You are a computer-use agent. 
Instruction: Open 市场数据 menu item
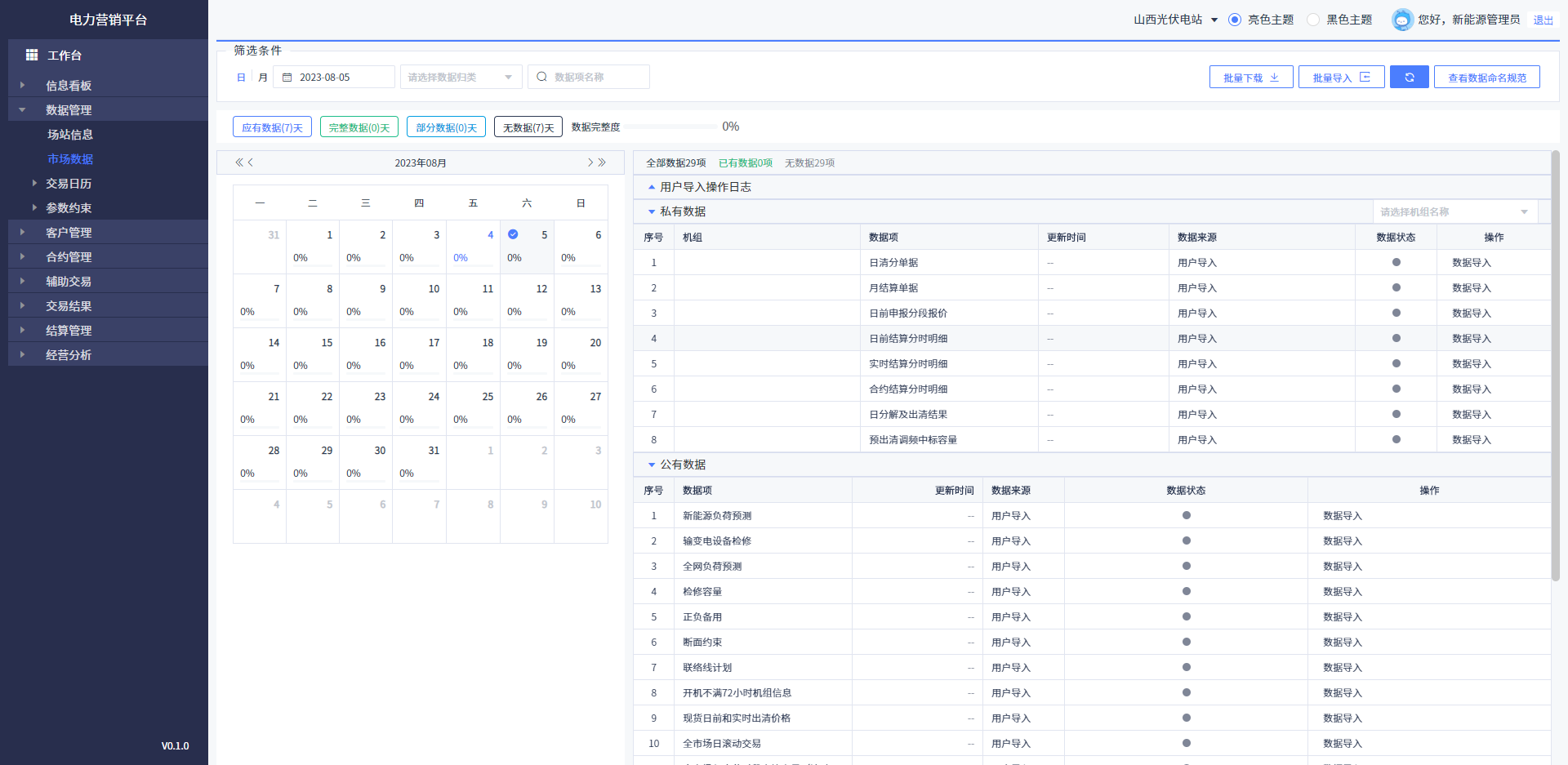coord(70,158)
